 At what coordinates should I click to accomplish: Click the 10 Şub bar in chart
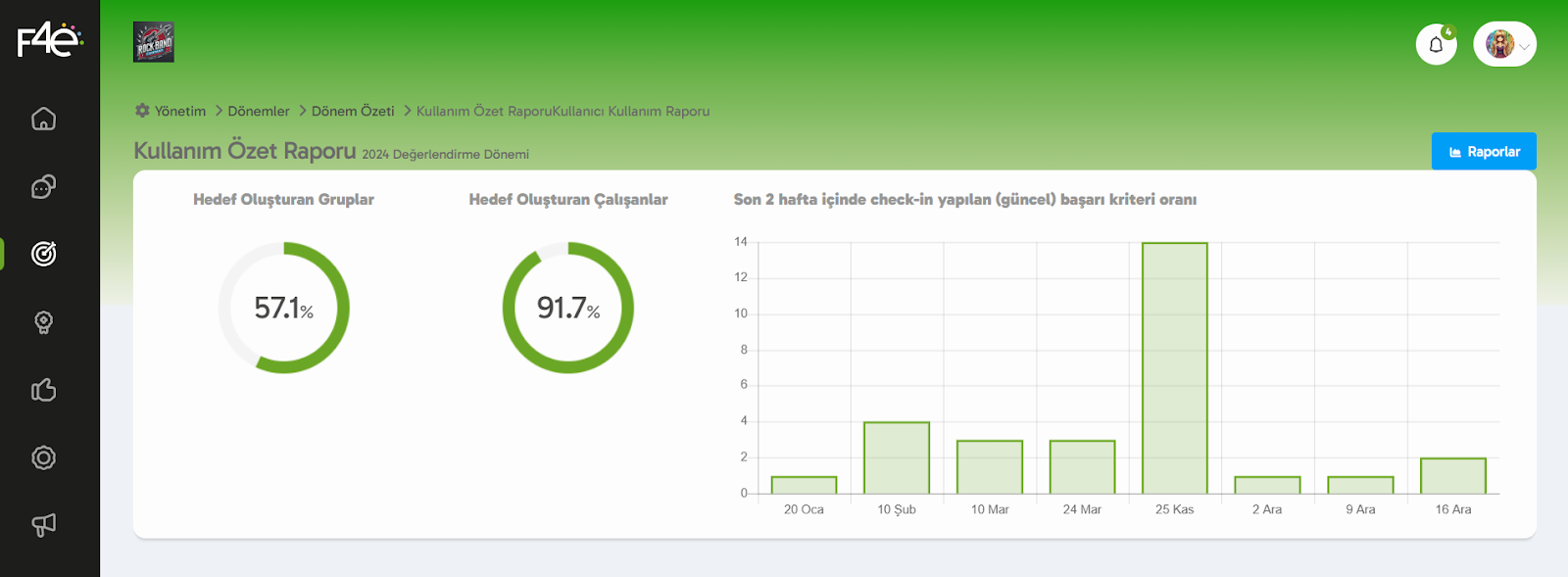(897, 457)
